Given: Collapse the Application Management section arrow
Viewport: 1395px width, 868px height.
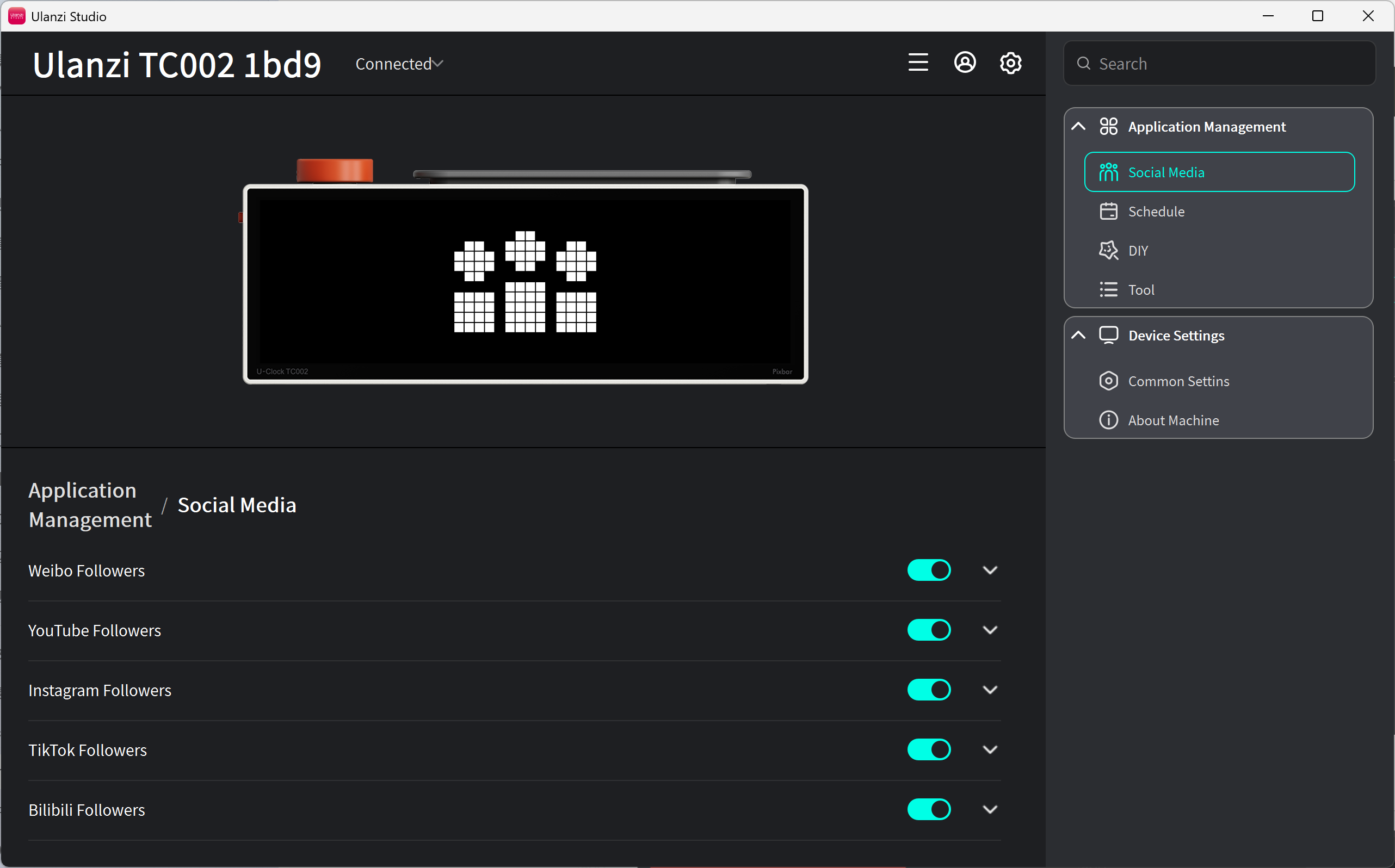Looking at the screenshot, I should click(x=1078, y=126).
